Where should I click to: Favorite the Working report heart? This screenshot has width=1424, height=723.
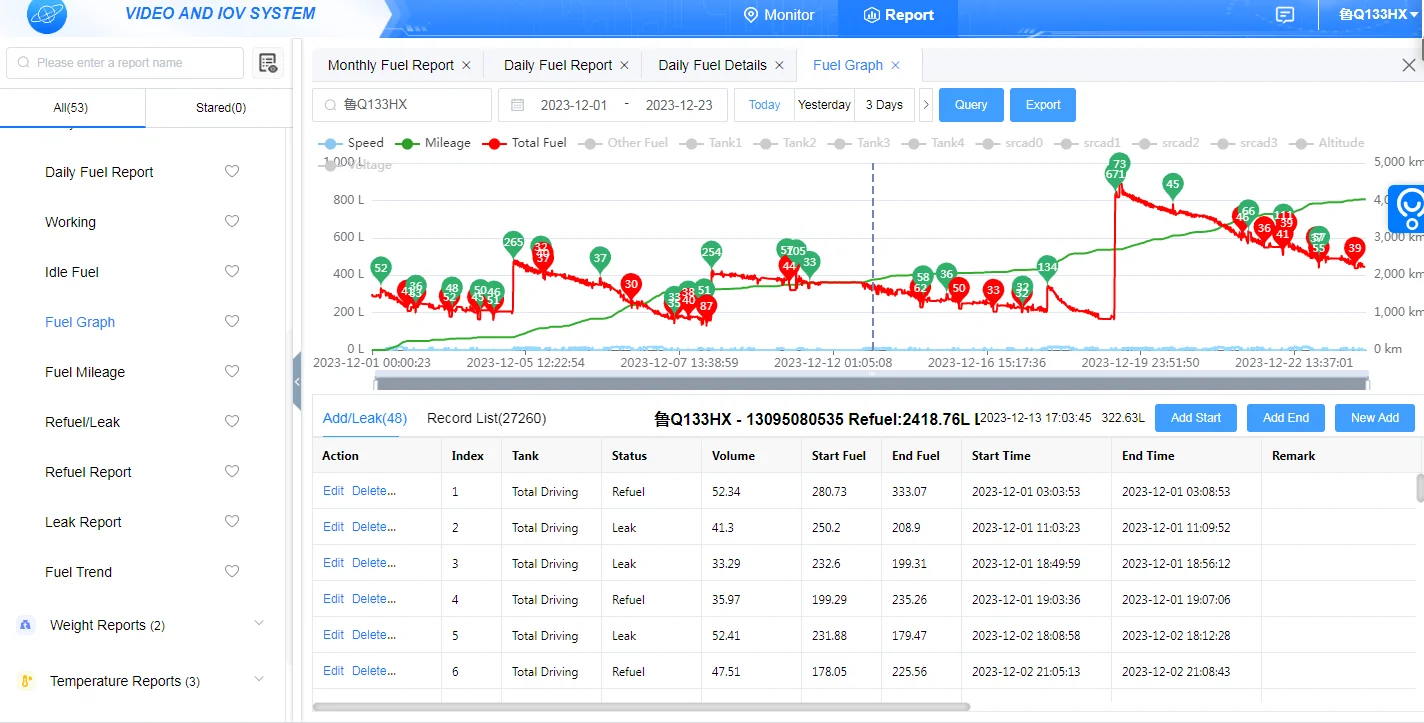(232, 222)
